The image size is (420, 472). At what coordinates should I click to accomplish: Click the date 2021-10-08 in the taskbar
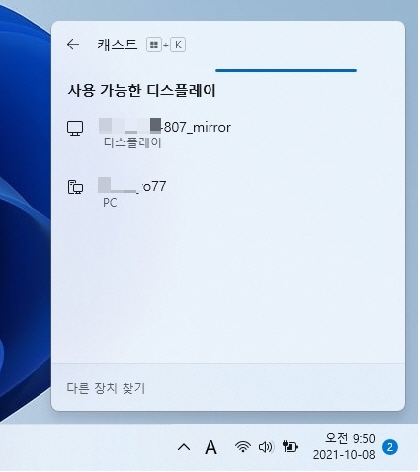click(344, 455)
